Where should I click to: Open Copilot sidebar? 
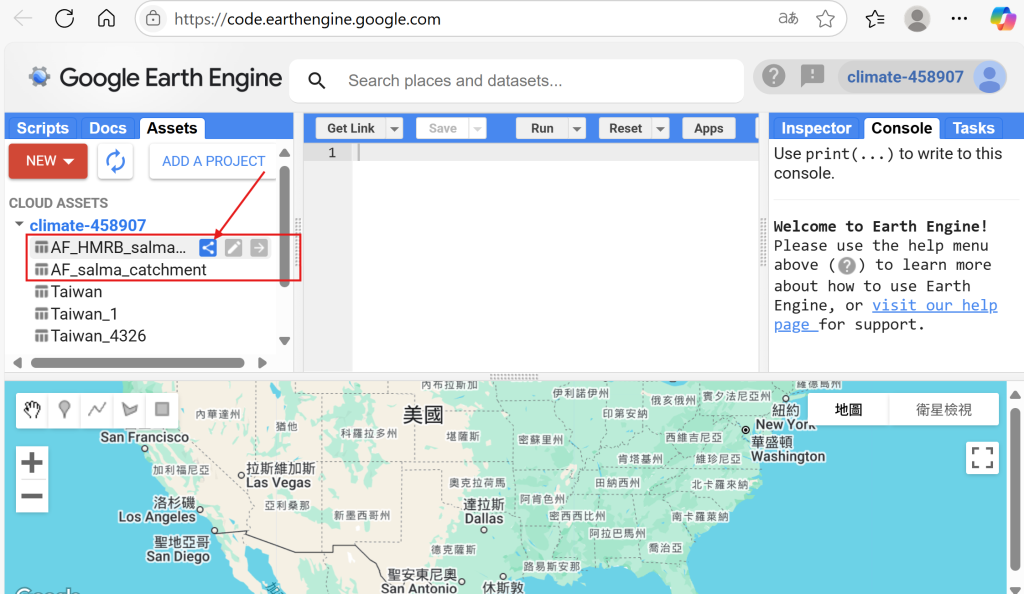(1002, 18)
